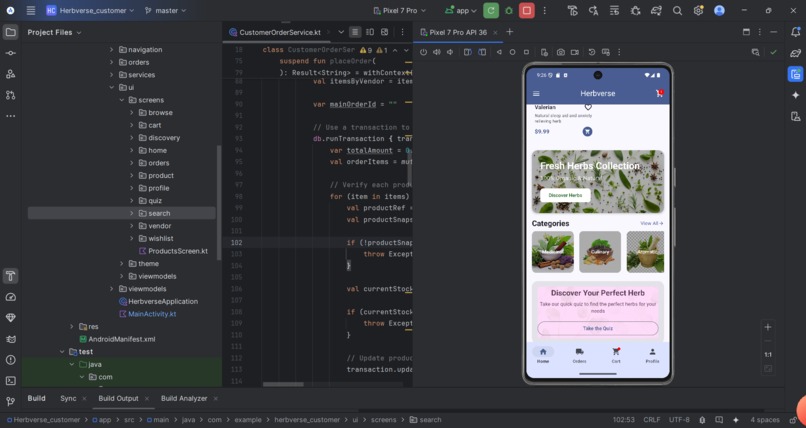Expand the navigation folder

(x=112, y=50)
